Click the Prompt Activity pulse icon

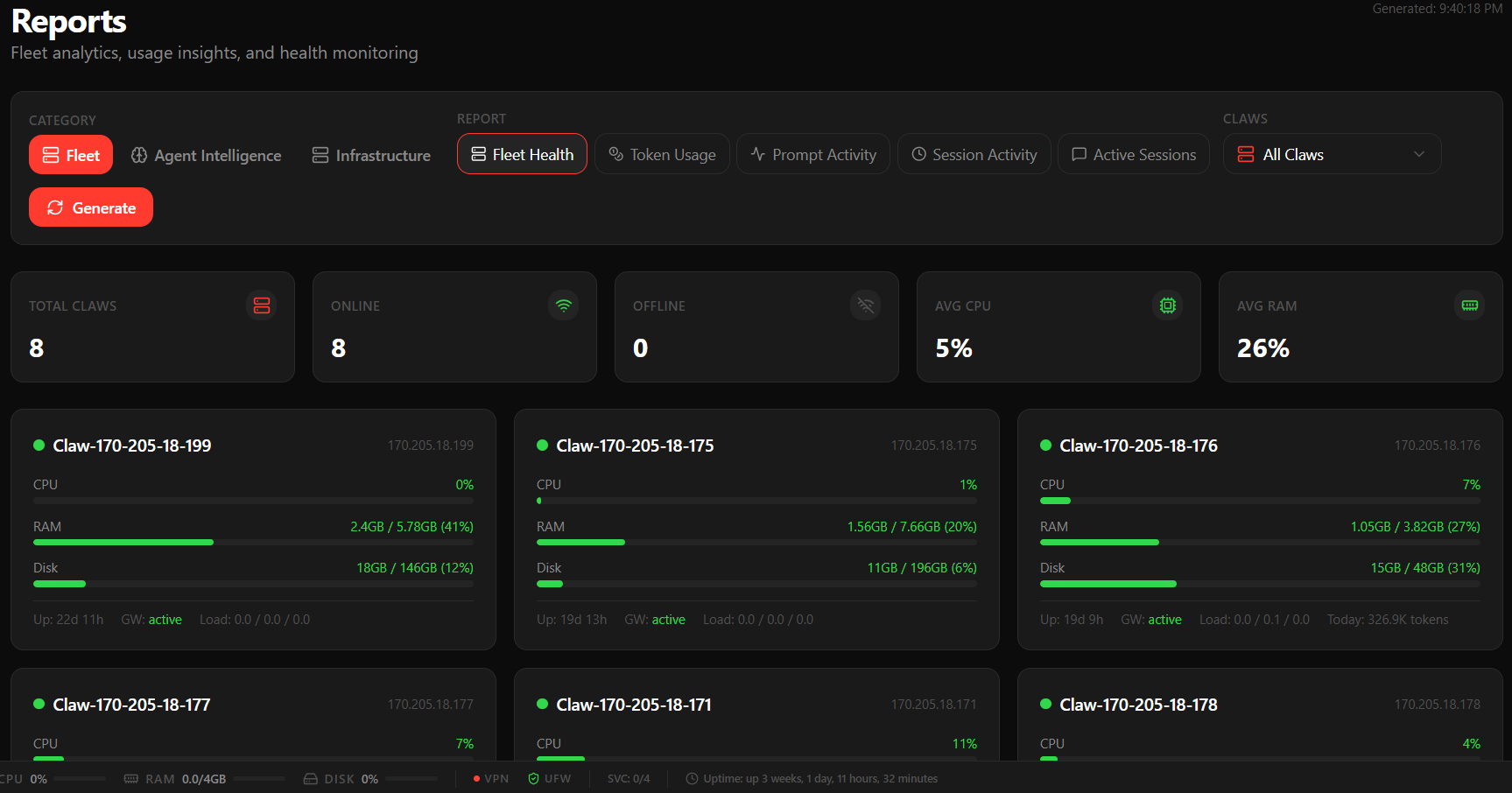758,154
